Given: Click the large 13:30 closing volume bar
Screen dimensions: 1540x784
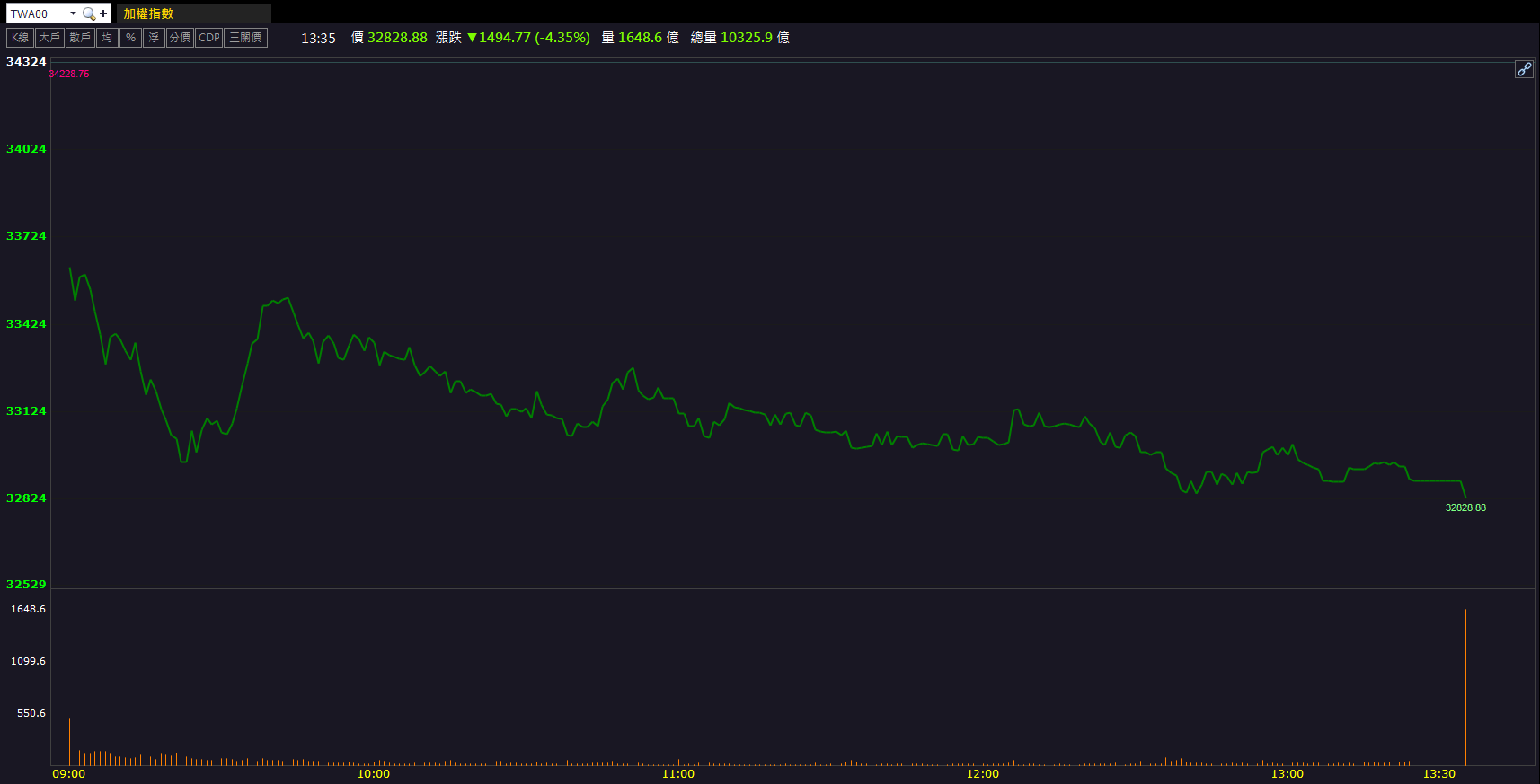Looking at the screenshot, I should tap(1465, 687).
